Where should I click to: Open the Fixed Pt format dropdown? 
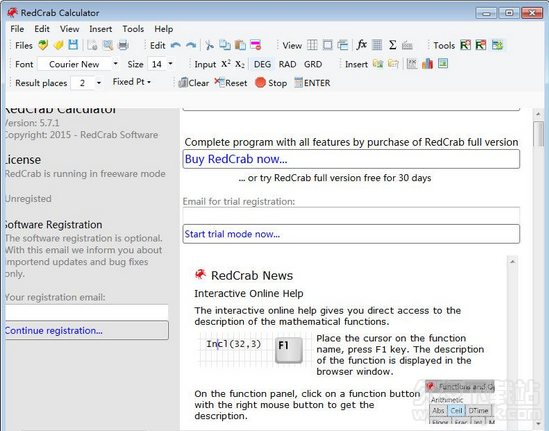[x=132, y=82]
